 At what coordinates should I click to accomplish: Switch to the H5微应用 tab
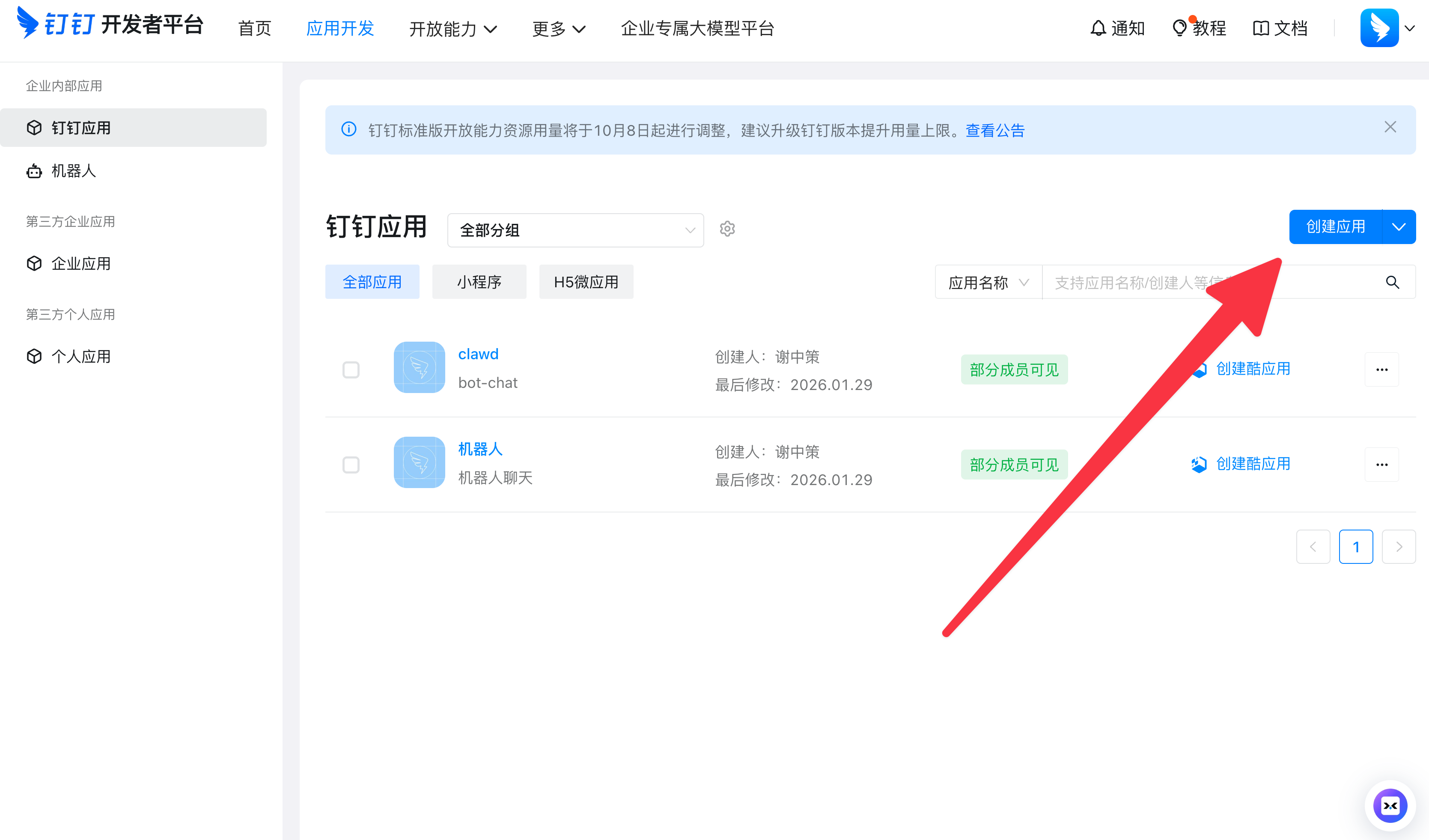pos(586,281)
